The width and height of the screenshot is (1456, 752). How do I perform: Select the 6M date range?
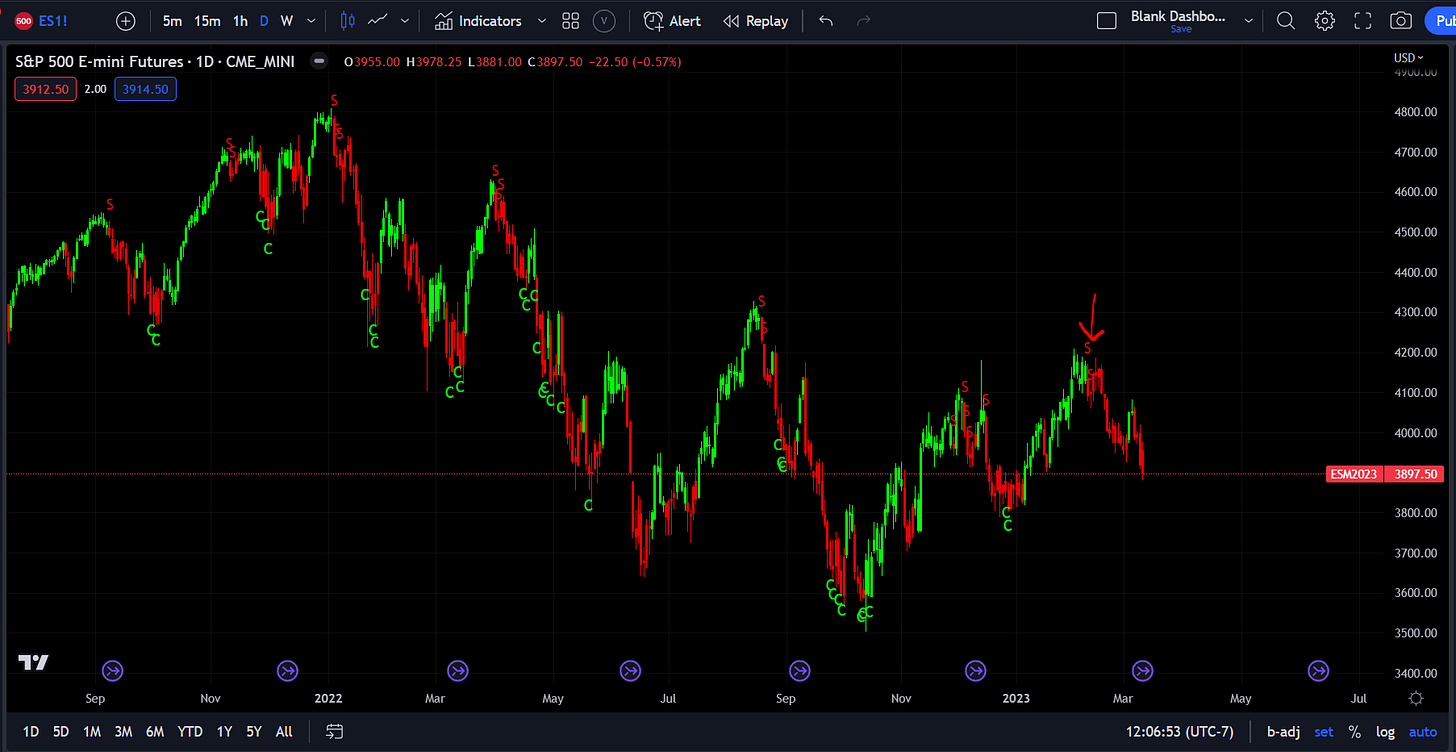click(x=155, y=732)
